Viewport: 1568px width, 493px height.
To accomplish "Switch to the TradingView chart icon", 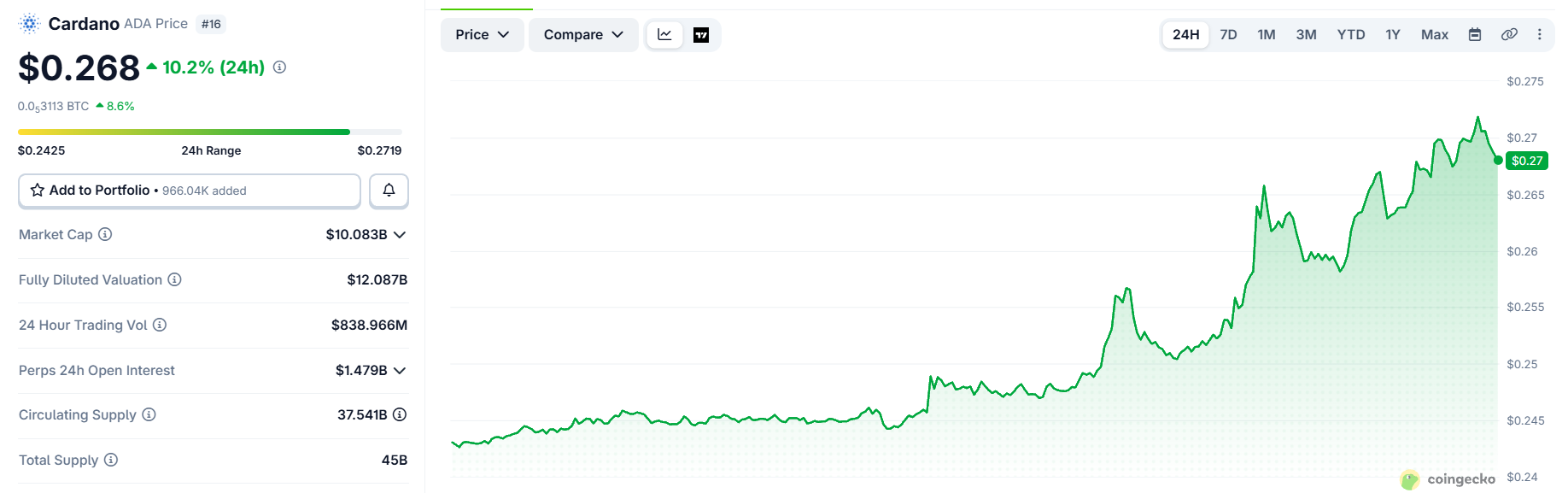I will pyautogui.click(x=701, y=35).
